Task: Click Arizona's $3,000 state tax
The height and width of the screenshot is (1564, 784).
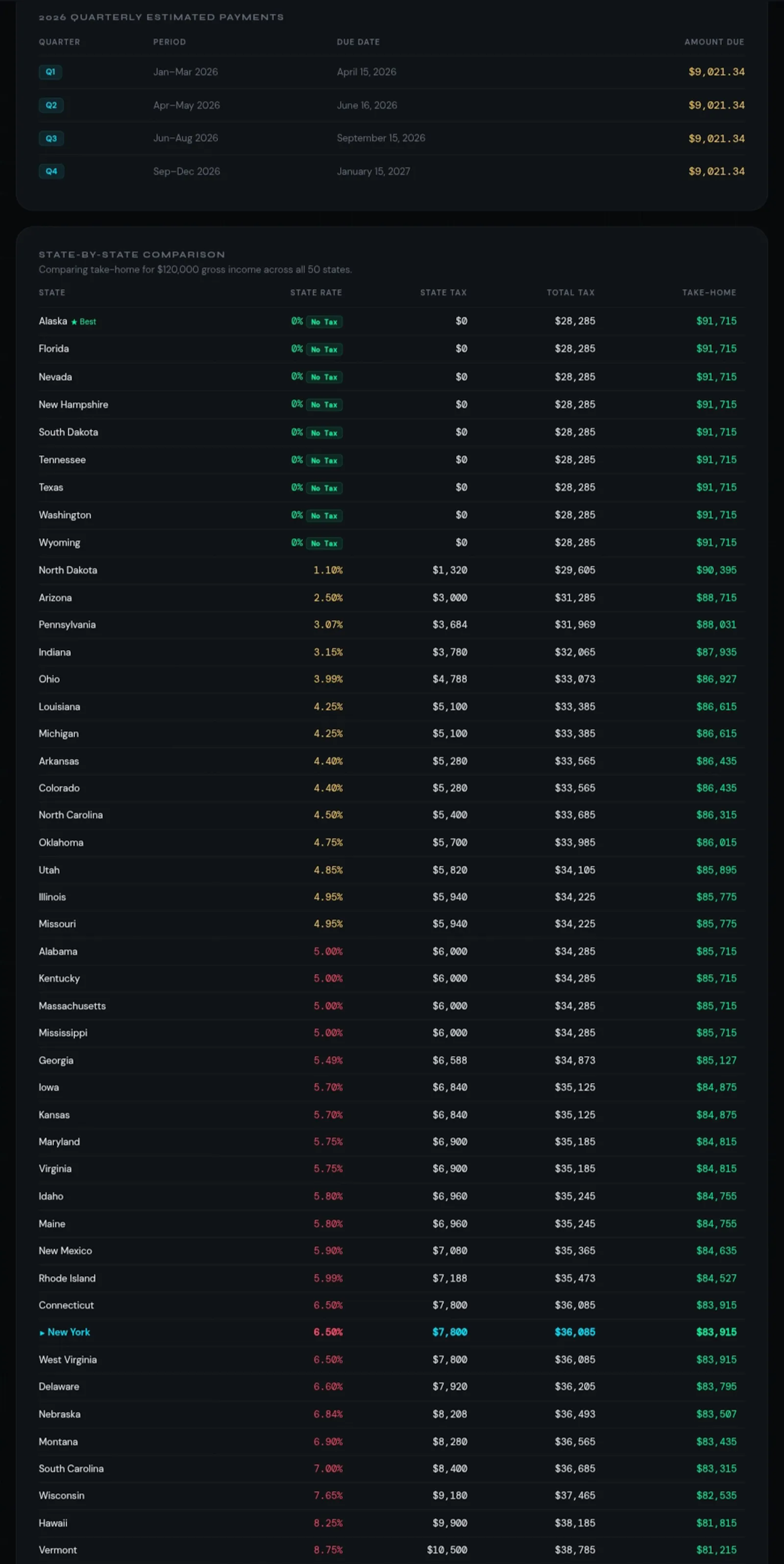Action: click(x=450, y=598)
